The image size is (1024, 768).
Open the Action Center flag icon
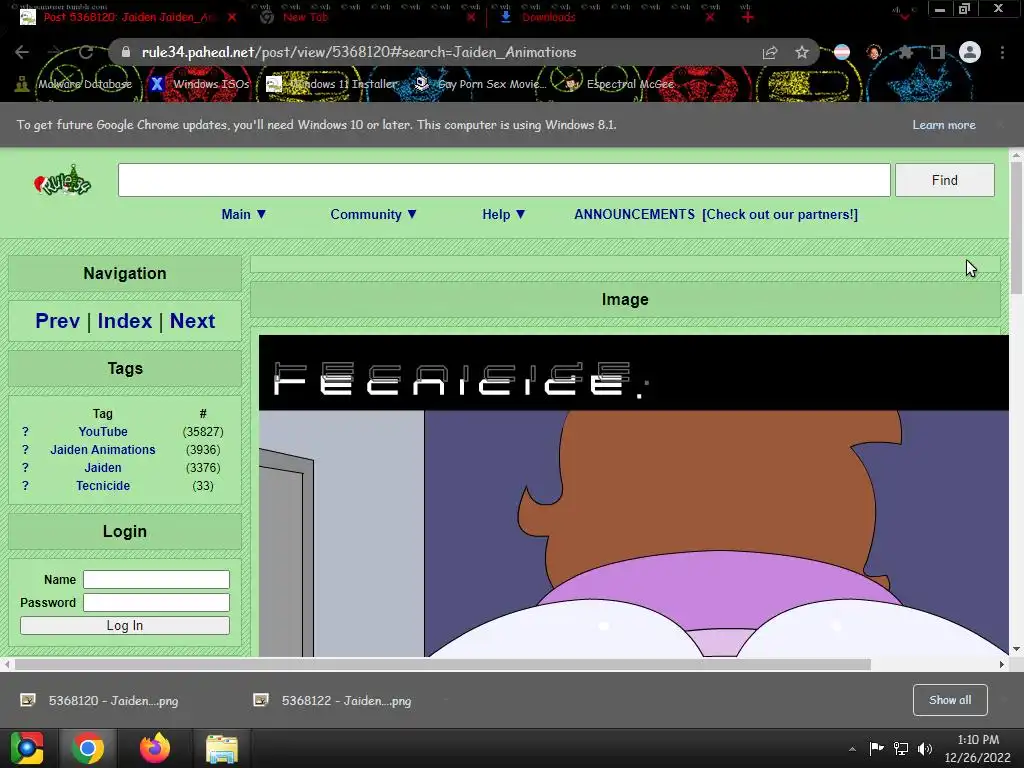click(876, 748)
